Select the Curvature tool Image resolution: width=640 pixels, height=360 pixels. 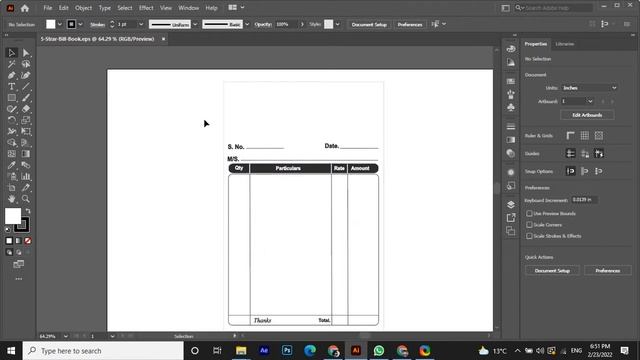[26, 76]
